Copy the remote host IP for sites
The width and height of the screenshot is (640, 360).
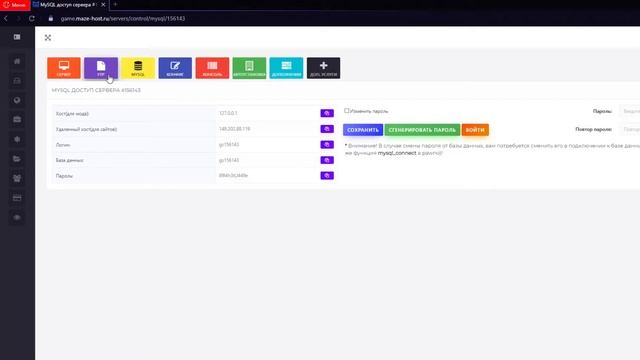click(x=327, y=129)
